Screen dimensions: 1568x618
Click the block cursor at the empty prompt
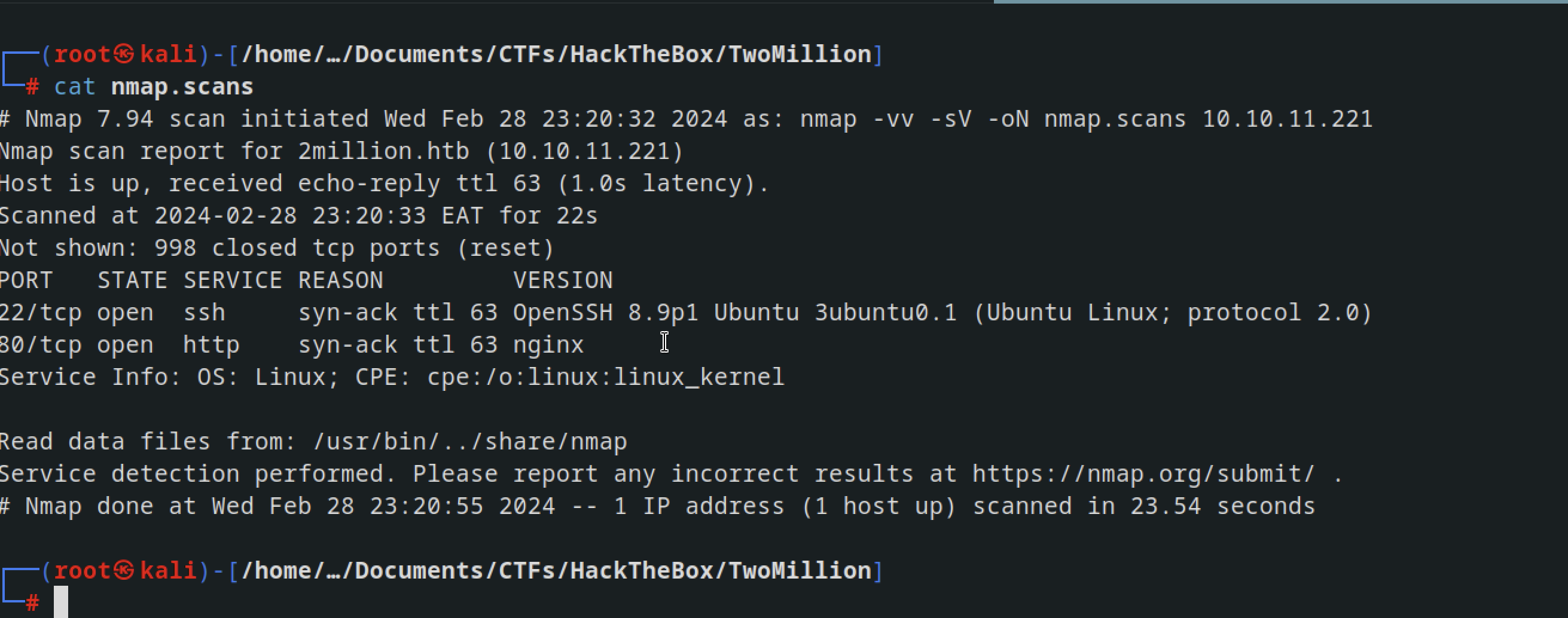point(61,602)
